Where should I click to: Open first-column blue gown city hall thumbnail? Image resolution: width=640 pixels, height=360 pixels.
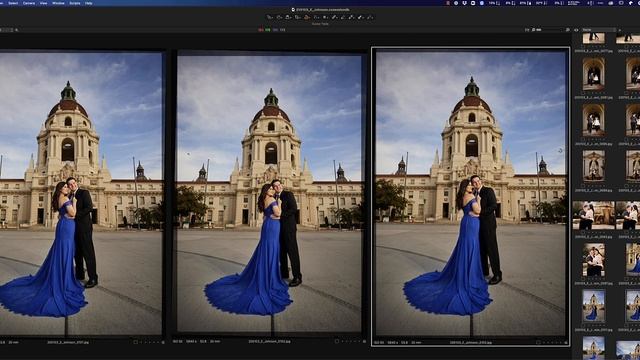pos(593,306)
